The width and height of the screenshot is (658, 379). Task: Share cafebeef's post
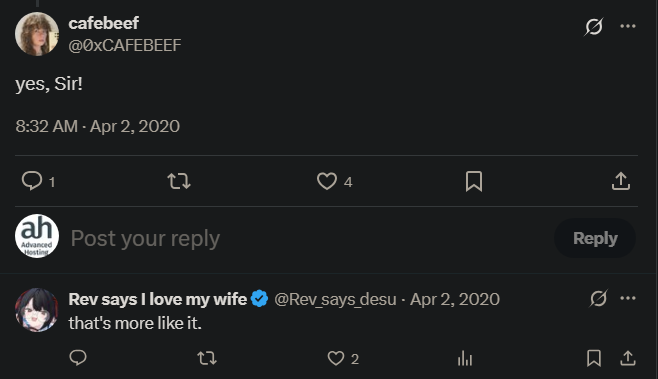tap(621, 181)
